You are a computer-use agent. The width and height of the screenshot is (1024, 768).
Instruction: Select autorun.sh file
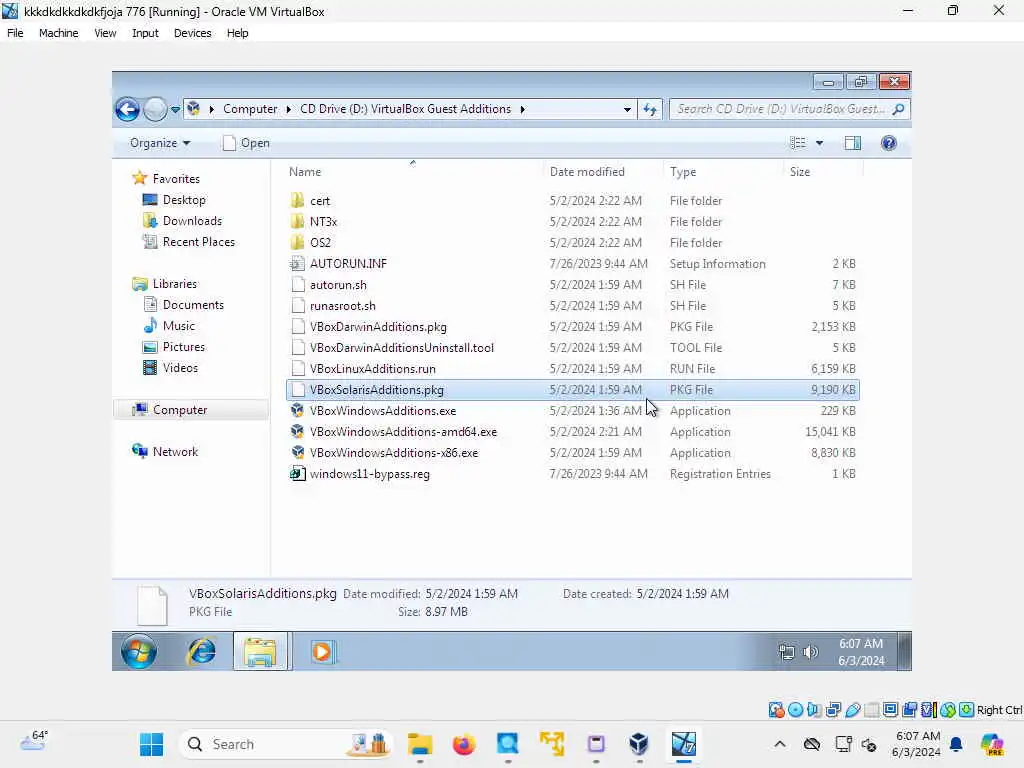(338, 285)
